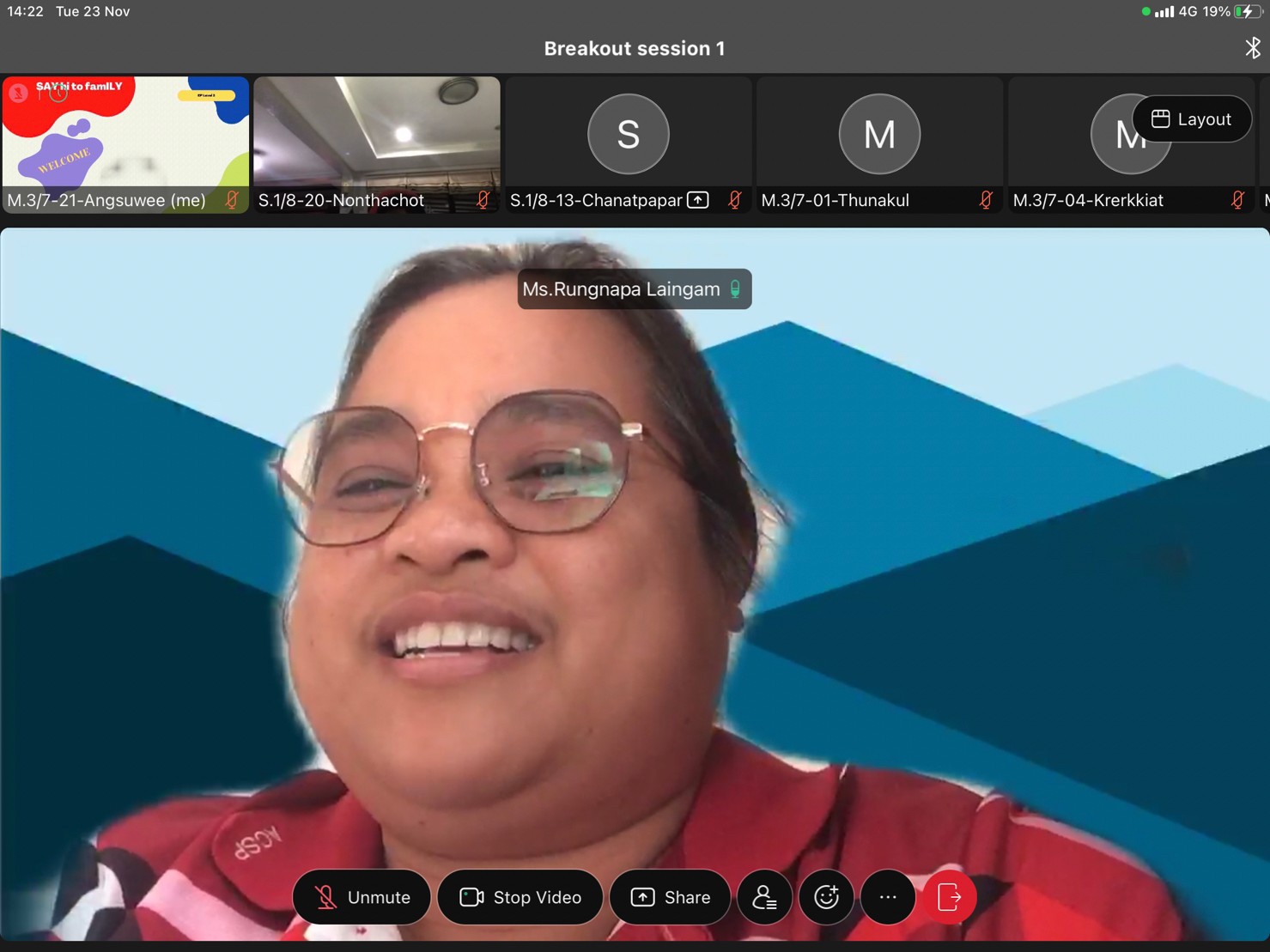Viewport: 1270px width, 952px height.
Task: Open the more options ellipsis button
Action: (x=888, y=897)
